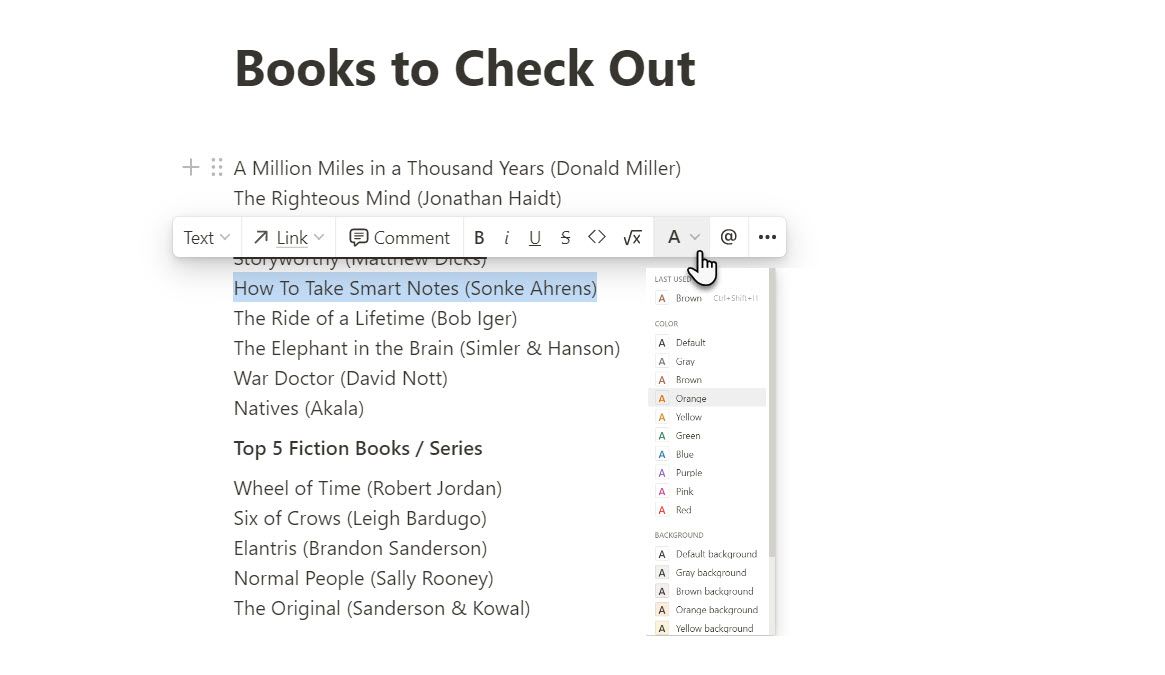Screen dimensions: 1165x675
Task: Choose Orange text color
Action: click(690, 398)
